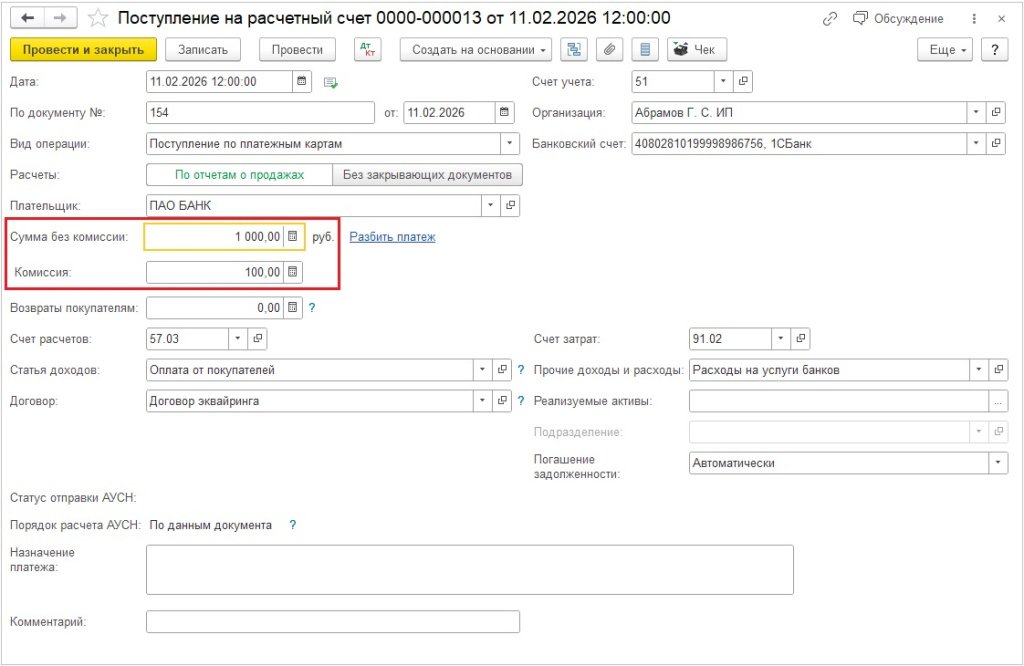The width and height of the screenshot is (1024, 666).
Task: Click the star icon to add to favorites
Action: pyautogui.click(x=98, y=18)
